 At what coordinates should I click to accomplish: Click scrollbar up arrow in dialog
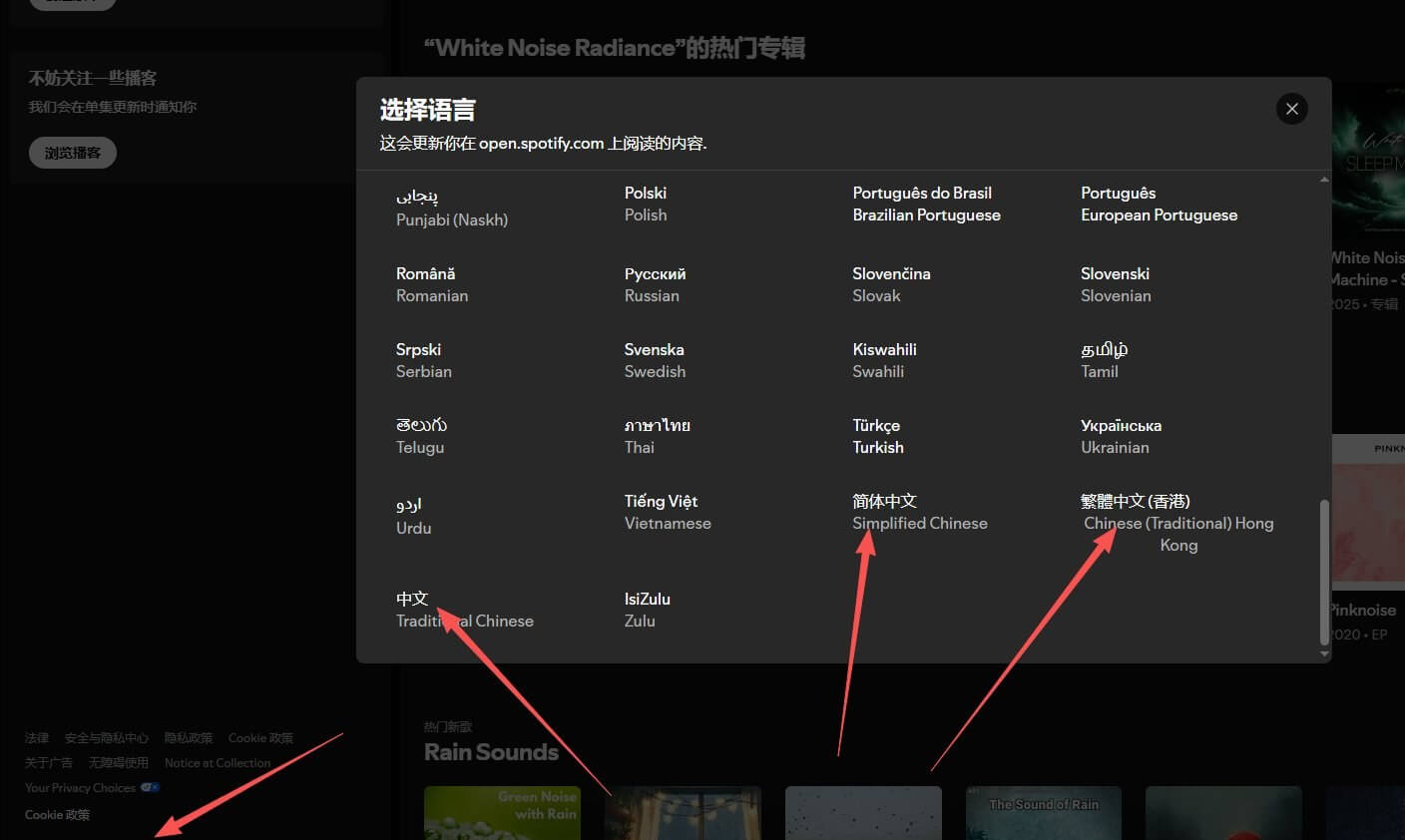coord(1324,180)
